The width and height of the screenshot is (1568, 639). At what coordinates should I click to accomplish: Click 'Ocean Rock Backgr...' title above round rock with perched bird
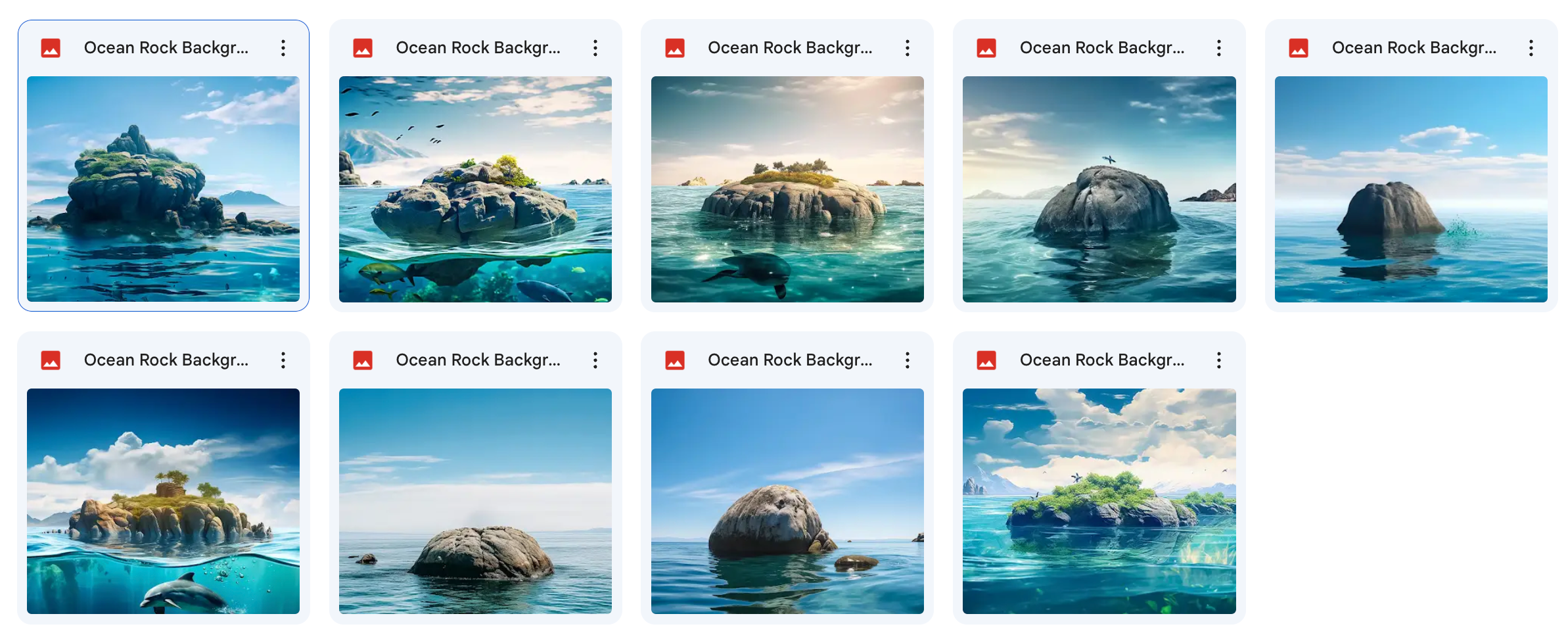point(1102,48)
